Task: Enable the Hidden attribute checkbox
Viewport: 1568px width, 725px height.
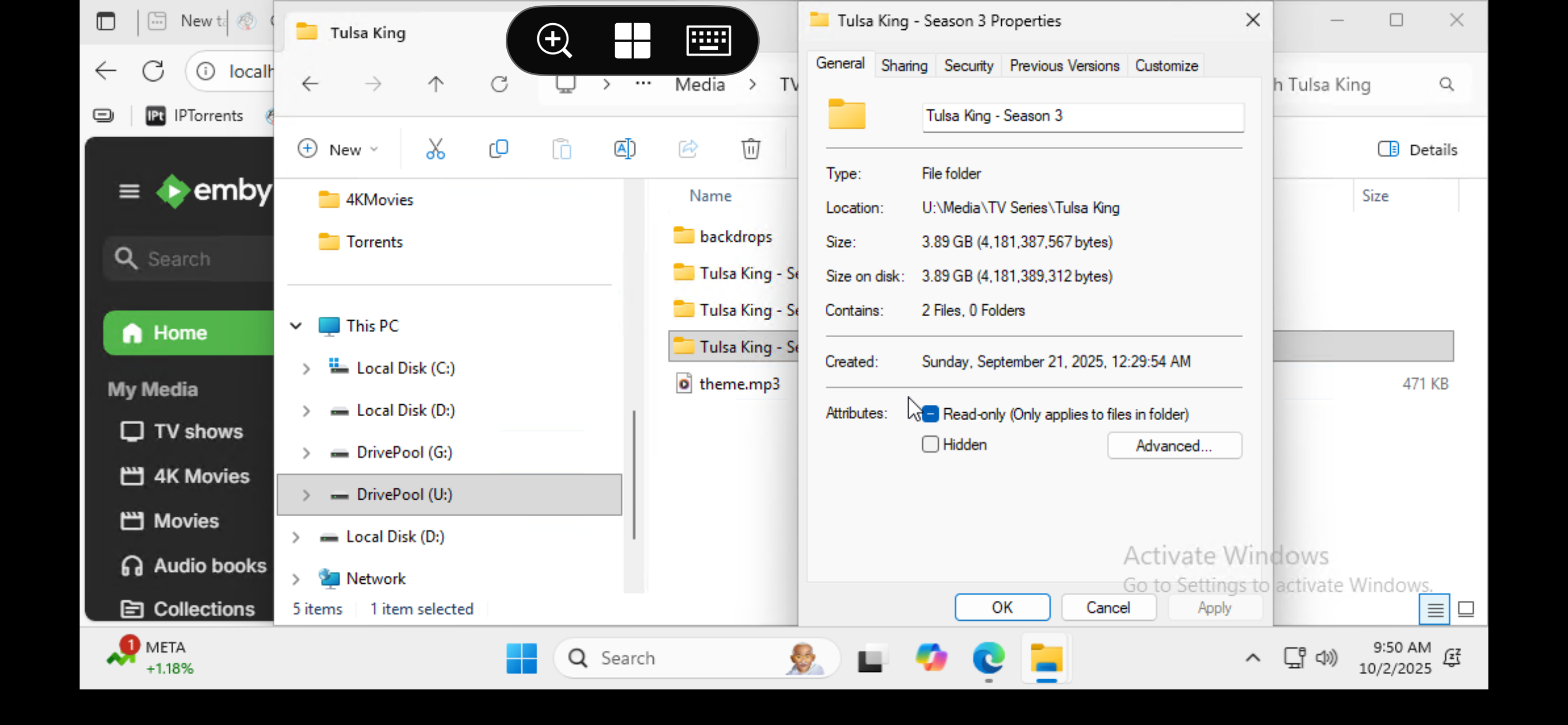Action: point(930,445)
